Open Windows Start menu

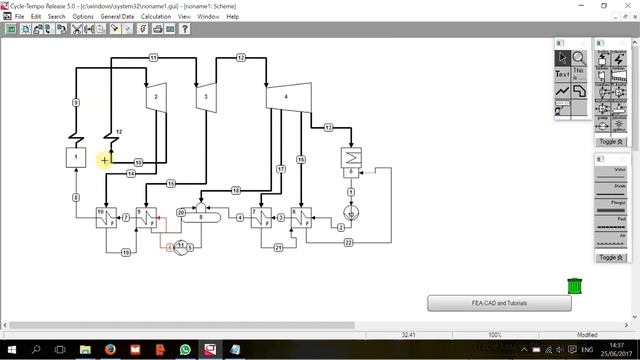(x=12, y=350)
